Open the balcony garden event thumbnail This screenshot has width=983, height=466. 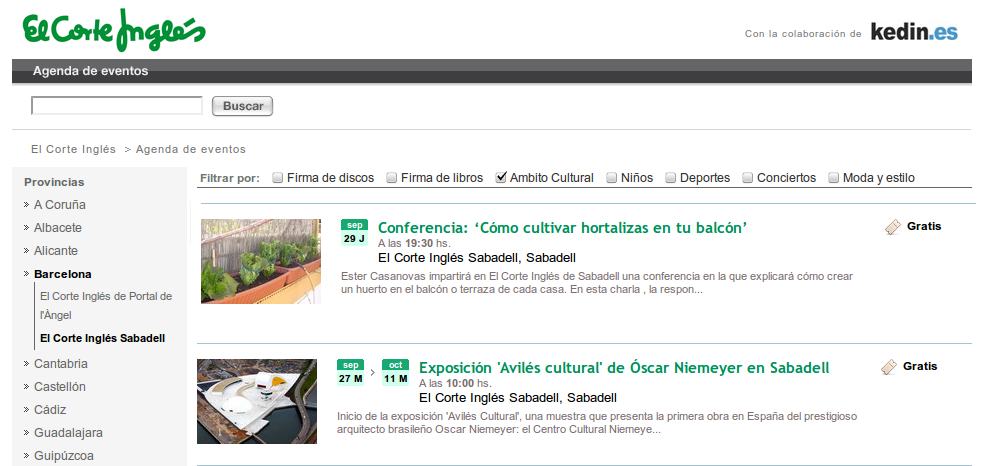click(x=260, y=261)
